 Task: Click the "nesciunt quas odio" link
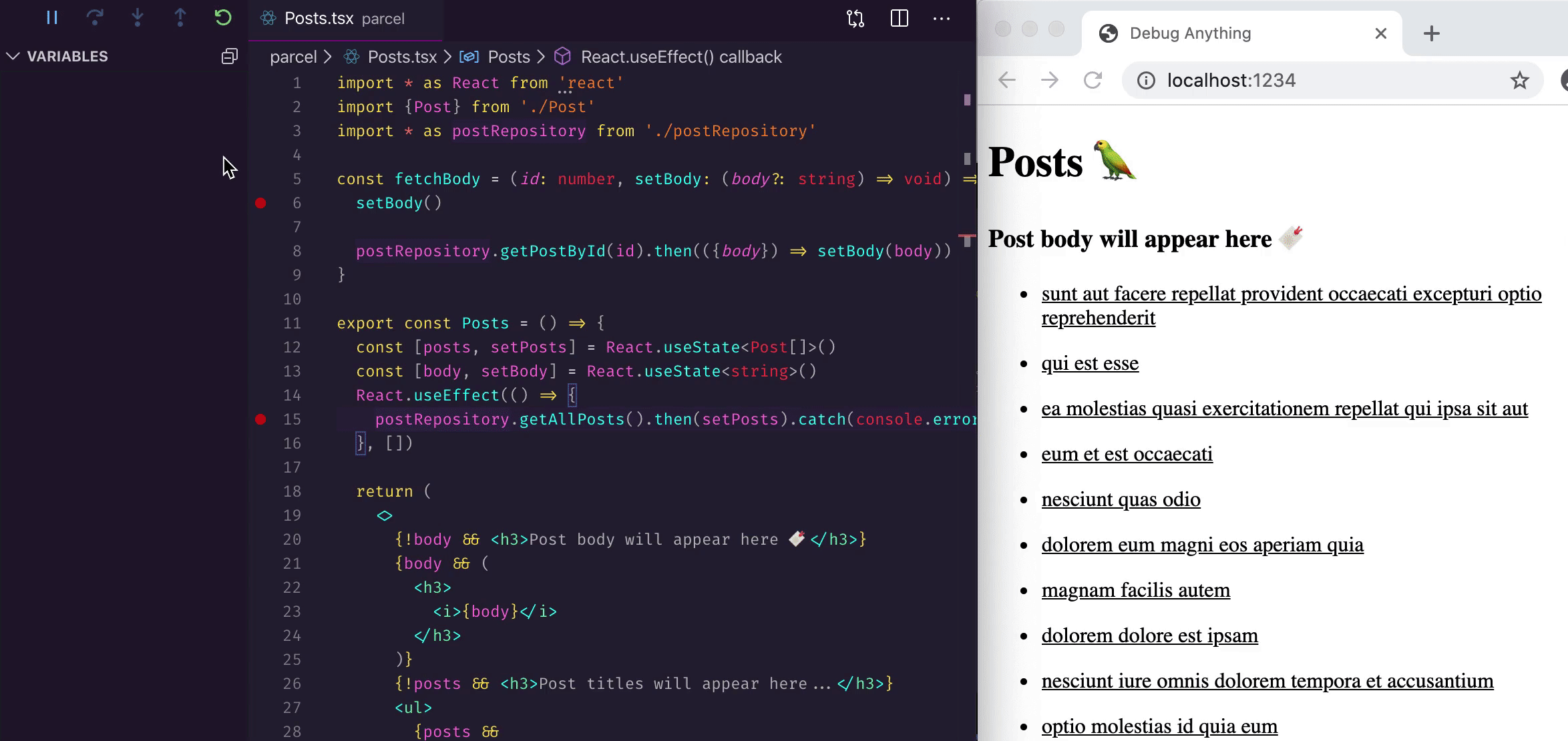click(1120, 499)
